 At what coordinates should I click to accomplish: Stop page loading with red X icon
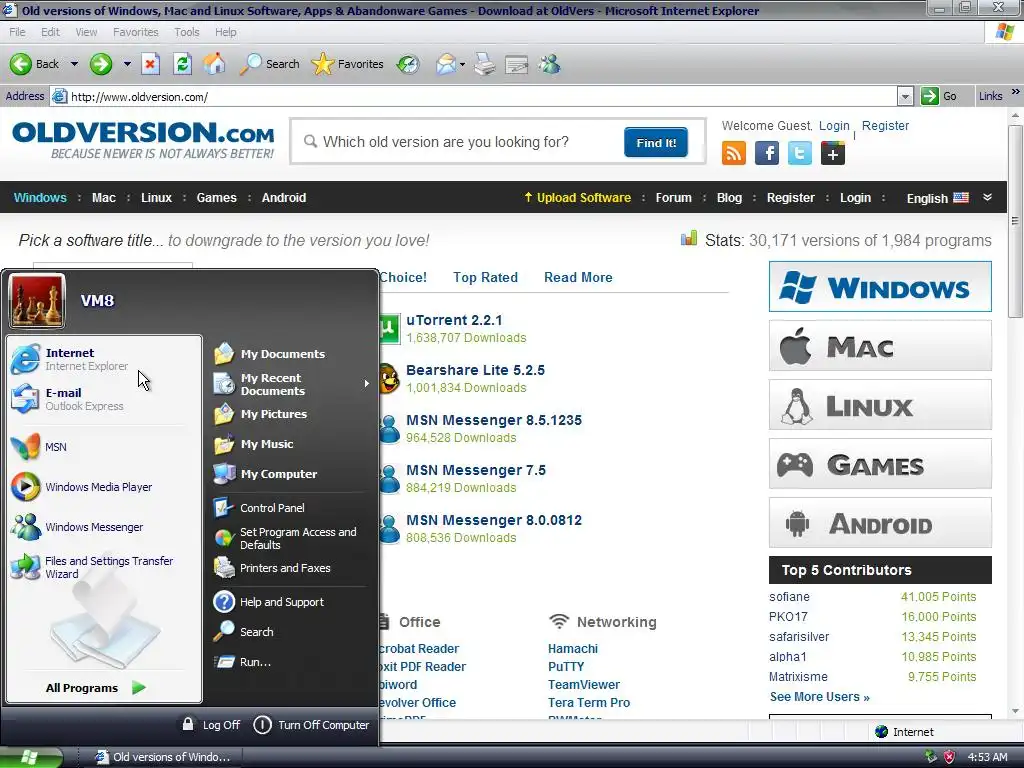tap(150, 64)
